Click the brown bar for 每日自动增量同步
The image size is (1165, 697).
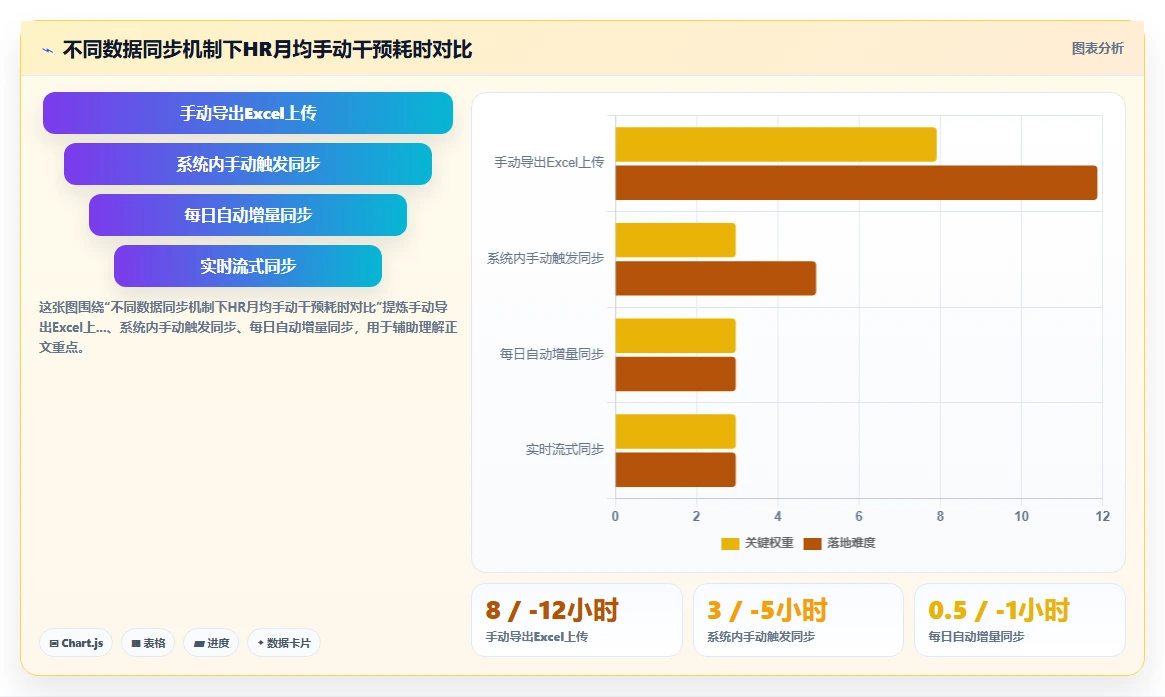[675, 374]
